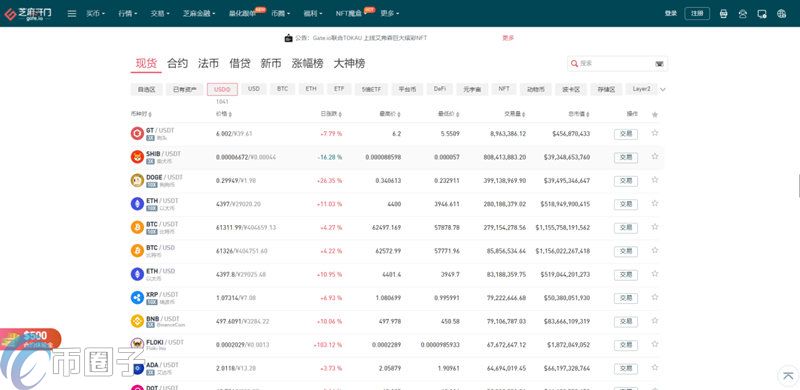Click the BTC / USDT coin logo
The width and height of the screenshot is (800, 390).
click(x=137, y=227)
